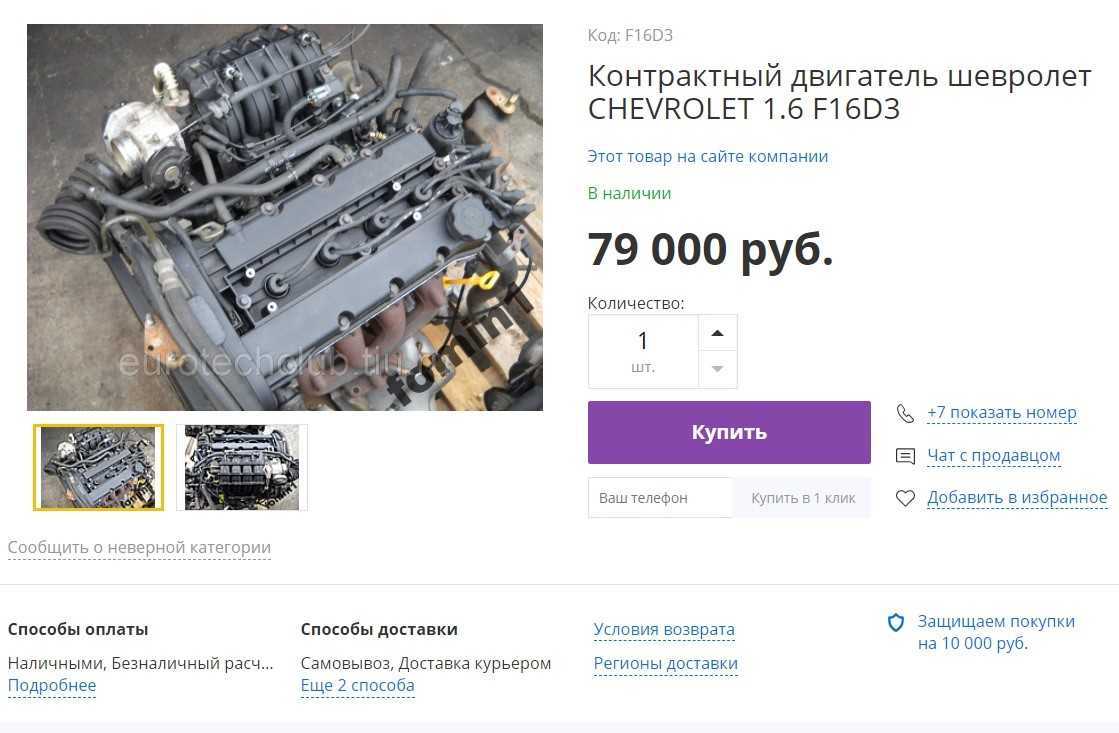
Task: Click the purchase protection shield icon
Action: pyautogui.click(x=896, y=622)
